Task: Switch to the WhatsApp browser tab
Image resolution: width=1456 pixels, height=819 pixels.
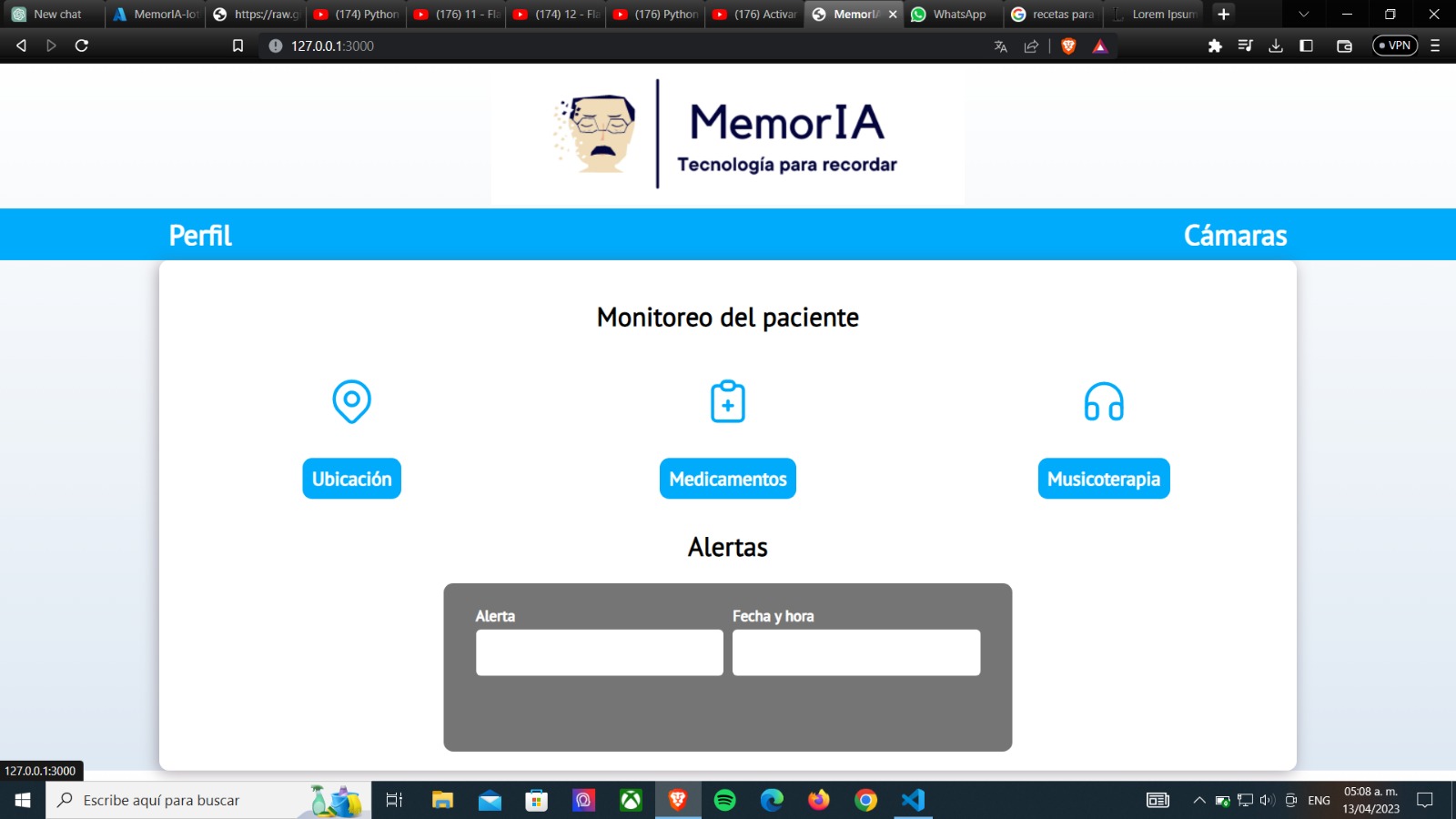Action: (950, 14)
